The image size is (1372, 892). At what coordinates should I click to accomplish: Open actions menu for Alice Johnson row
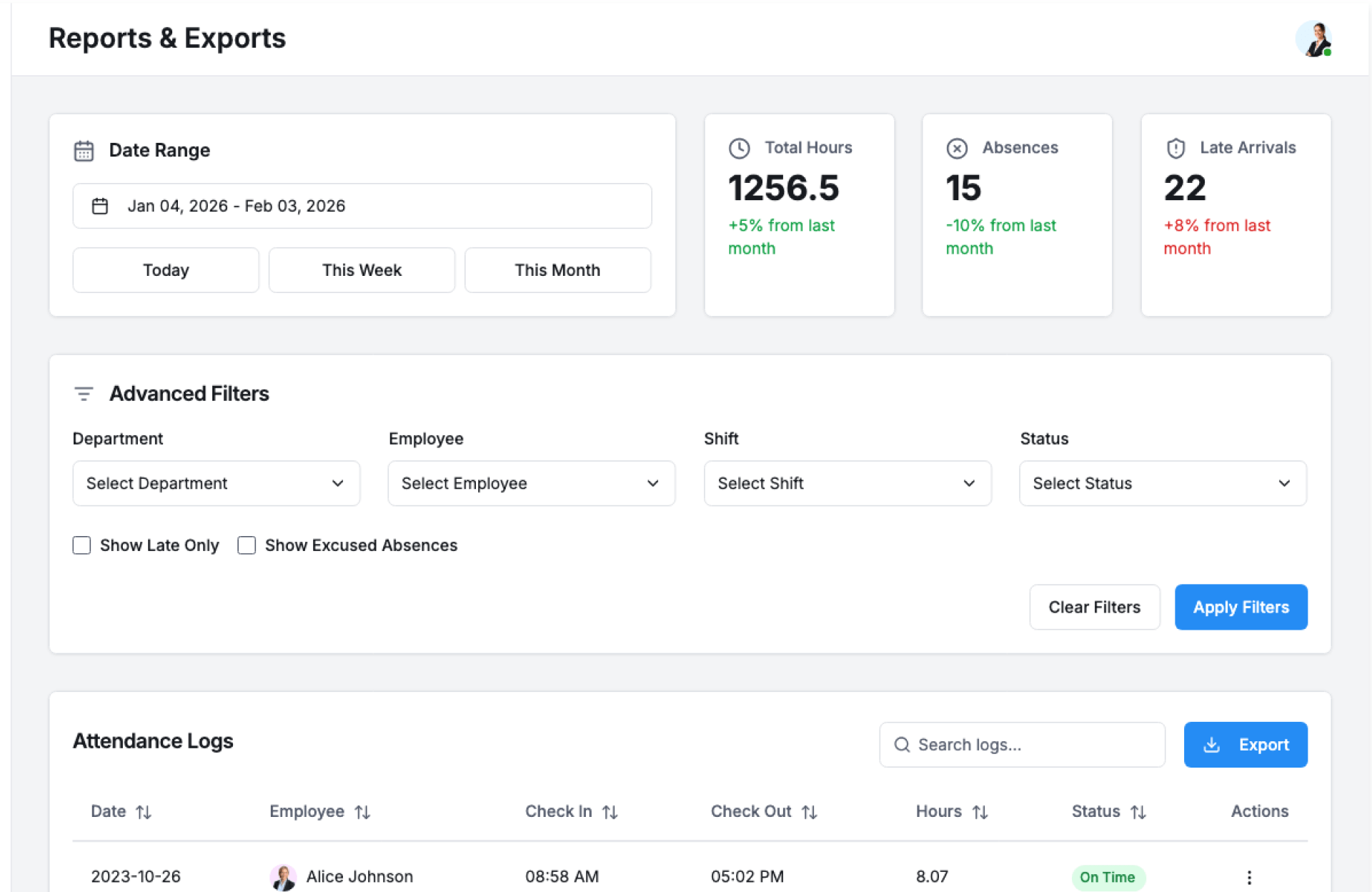pos(1248,877)
